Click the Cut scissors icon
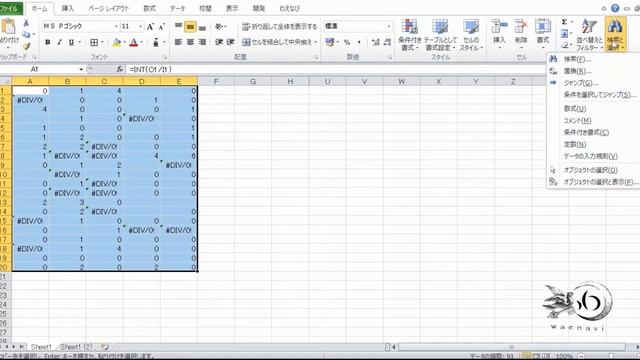Image resolution: width=640 pixels, height=360 pixels. (x=26, y=23)
